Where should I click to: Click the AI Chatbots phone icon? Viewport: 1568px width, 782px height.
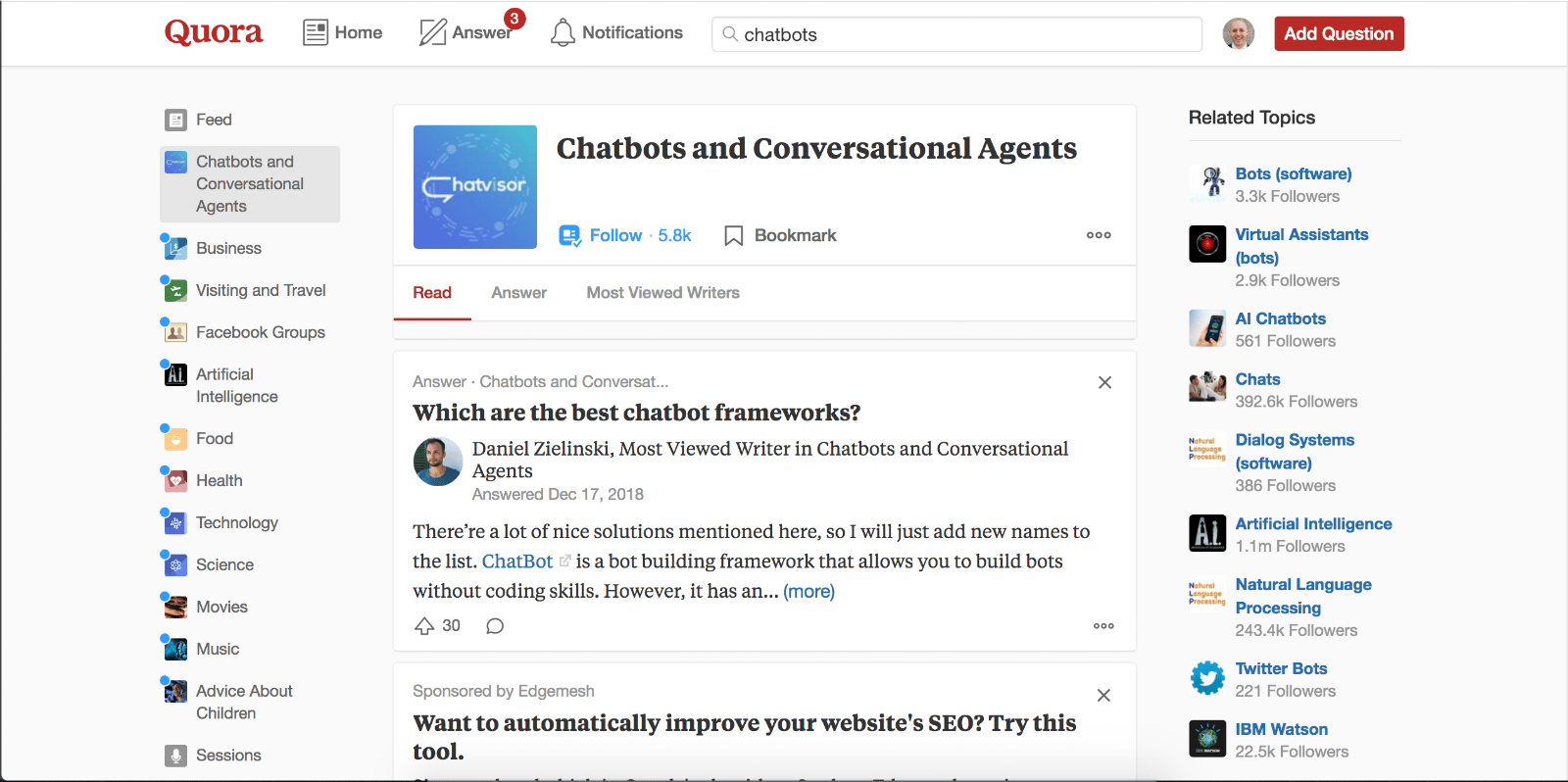1207,328
